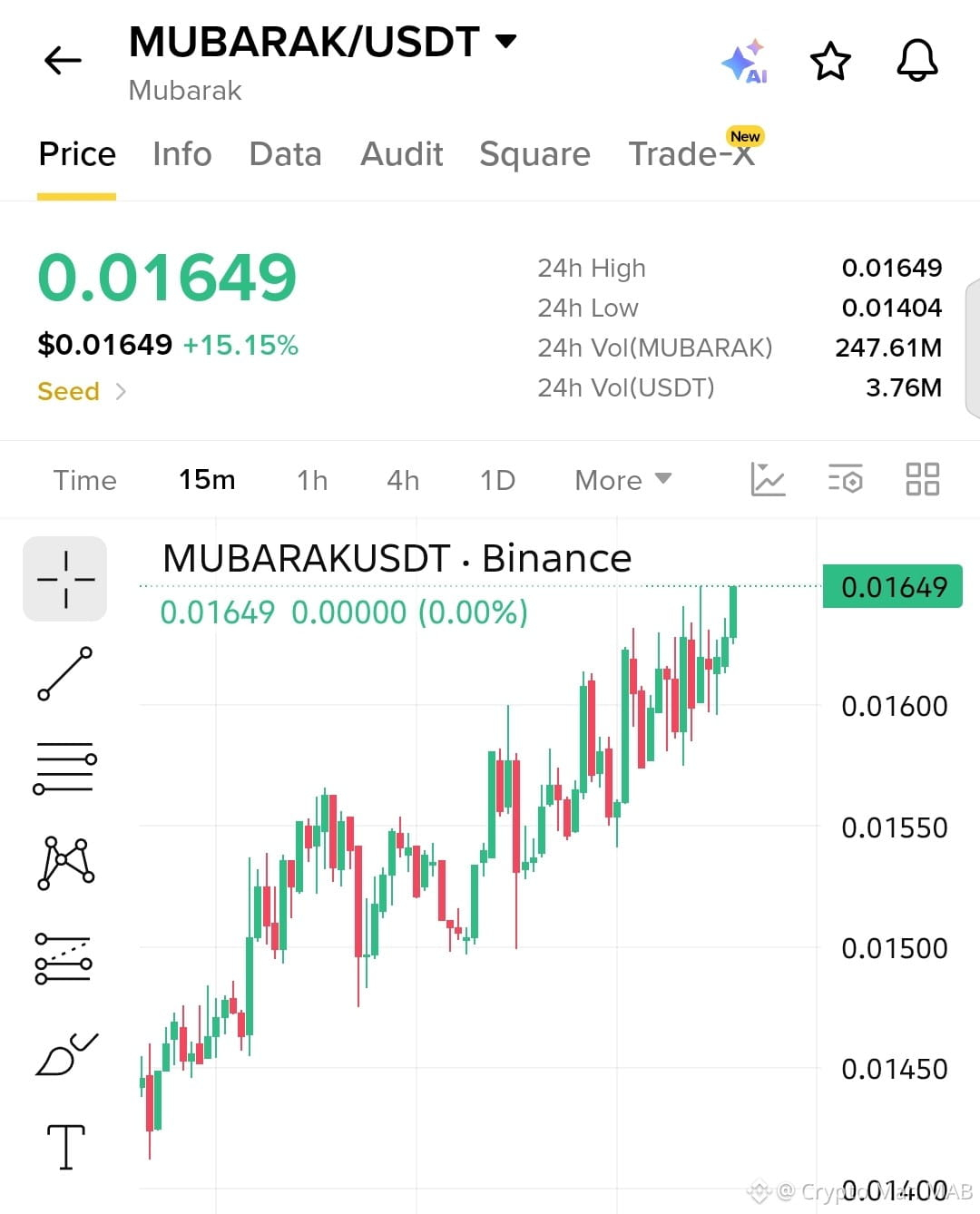Screen dimensions: 980x1214
Task: Select the horizontal lines tool
Action: [x=65, y=768]
